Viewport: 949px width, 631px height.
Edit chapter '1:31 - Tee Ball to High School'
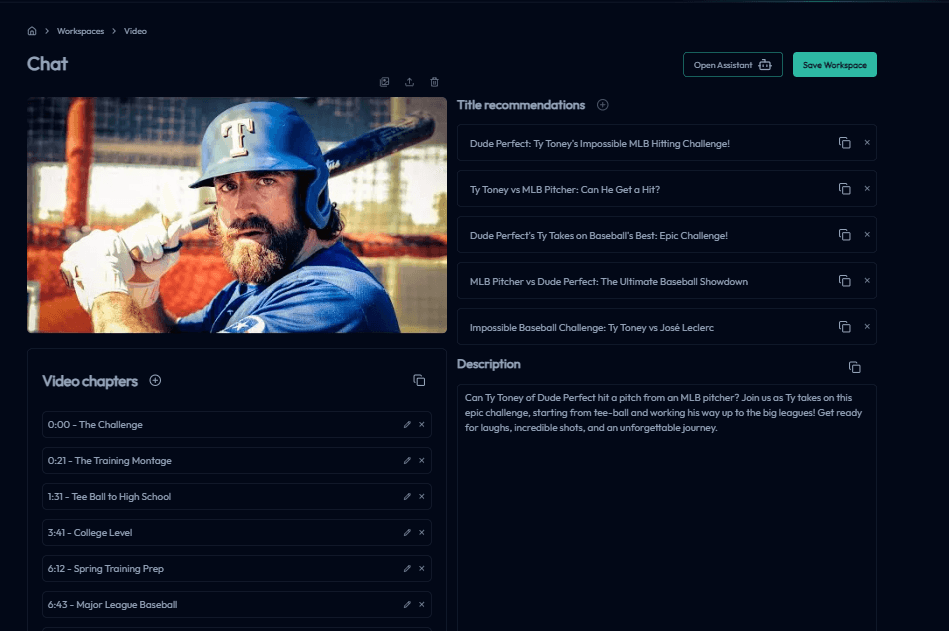407,497
